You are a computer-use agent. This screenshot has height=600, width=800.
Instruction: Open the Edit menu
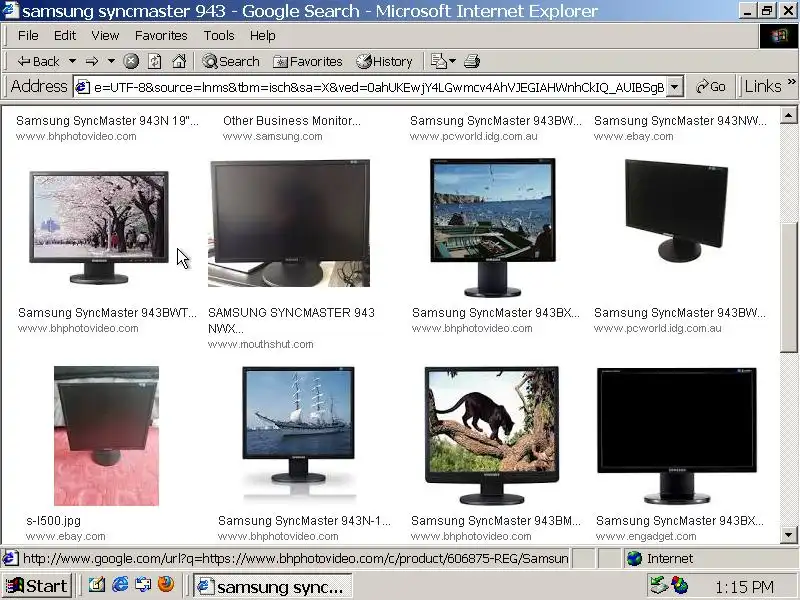pyautogui.click(x=65, y=35)
